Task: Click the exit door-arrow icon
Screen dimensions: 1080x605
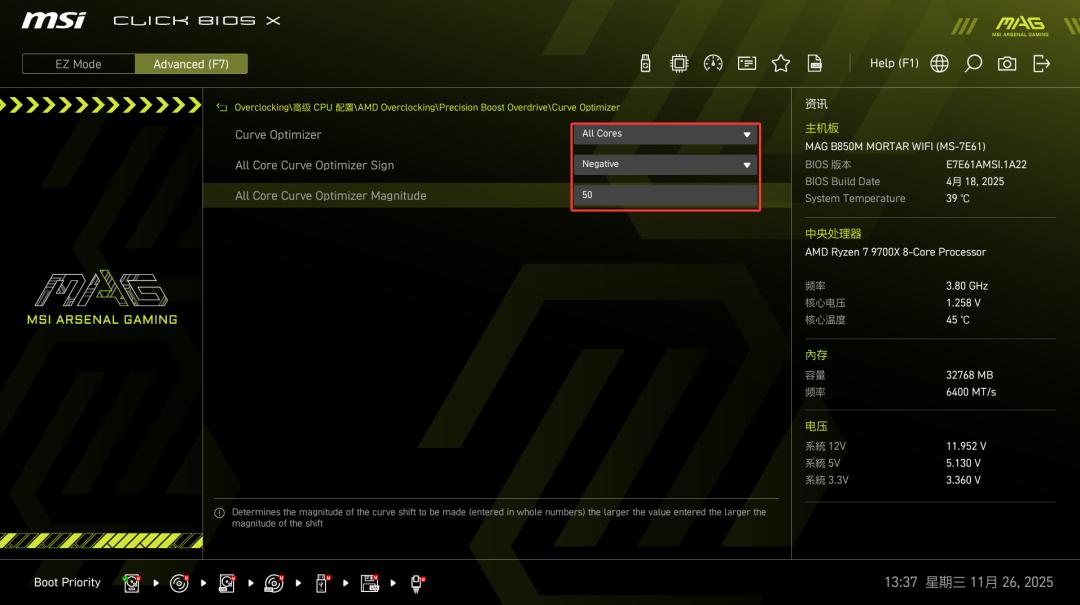Action: (1041, 63)
